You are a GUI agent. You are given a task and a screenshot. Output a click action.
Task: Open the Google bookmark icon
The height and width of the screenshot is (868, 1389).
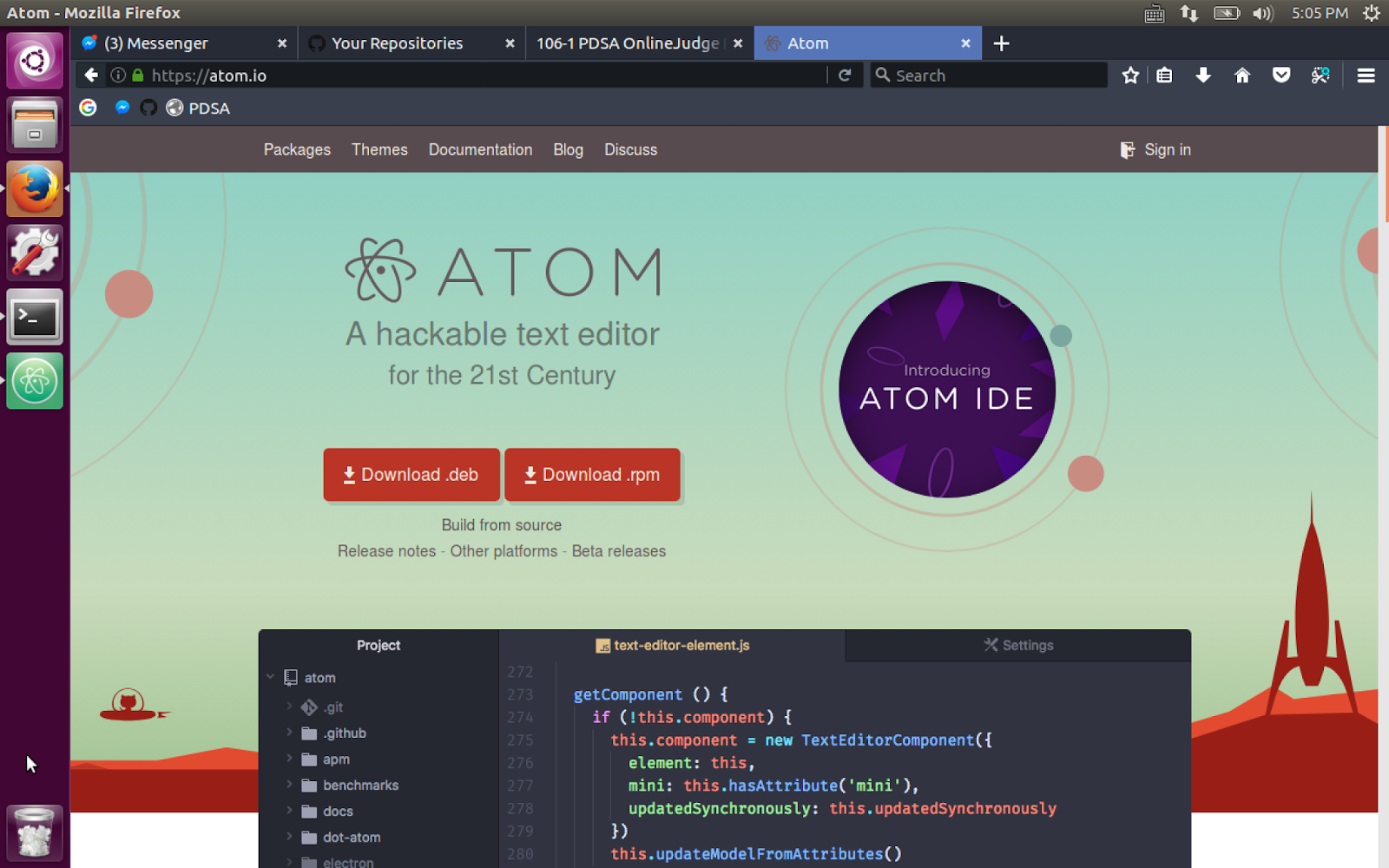coord(88,108)
